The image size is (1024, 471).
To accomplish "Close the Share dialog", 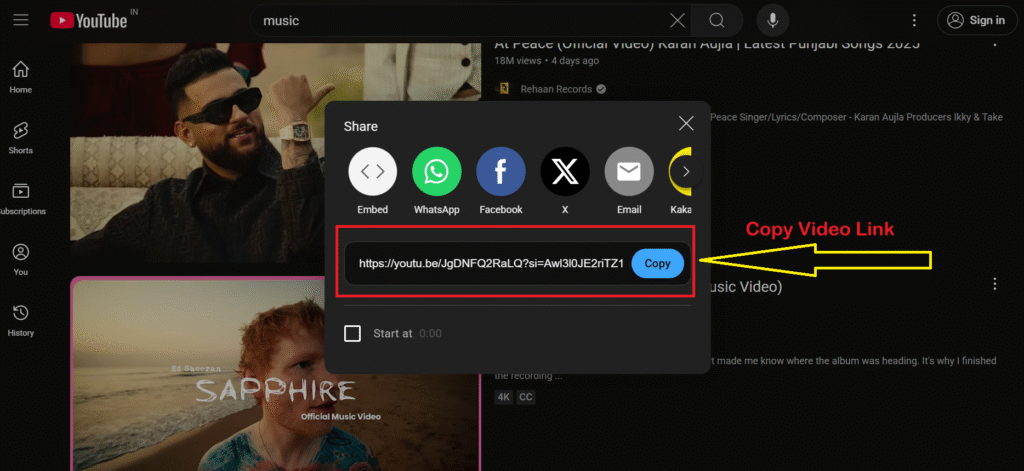I will [x=686, y=123].
